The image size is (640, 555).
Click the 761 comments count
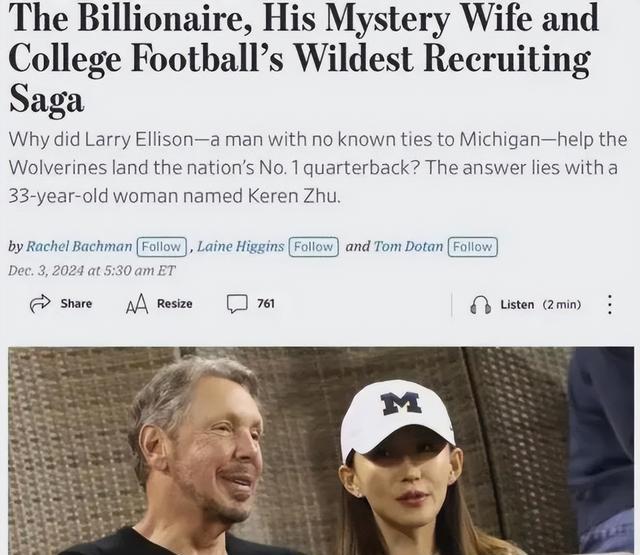pos(266,304)
